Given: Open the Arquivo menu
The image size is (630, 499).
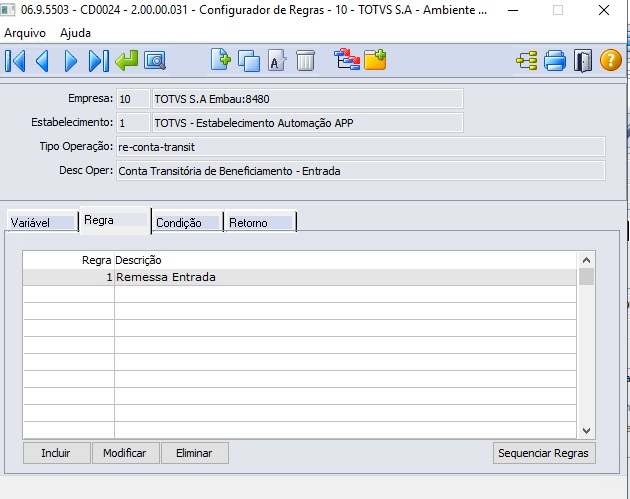Looking at the screenshot, I should pyautogui.click(x=25, y=33).
